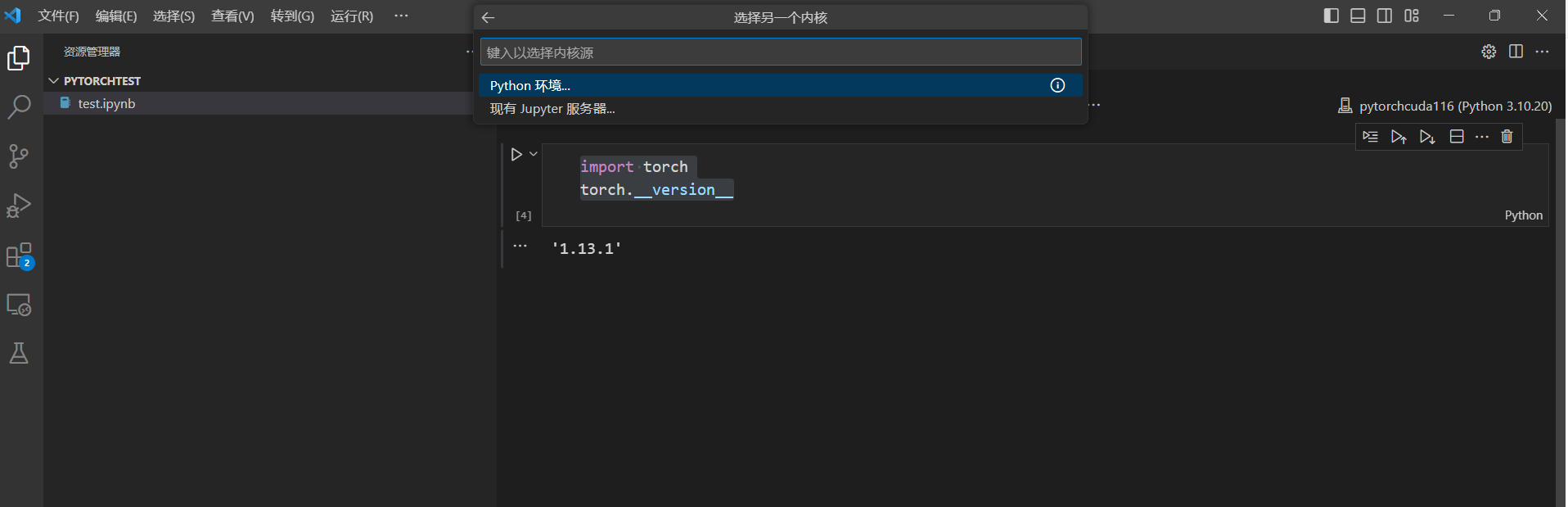Screen dimensions: 1568x507
Task: Execute cell and below icon
Action: pyautogui.click(x=1427, y=137)
